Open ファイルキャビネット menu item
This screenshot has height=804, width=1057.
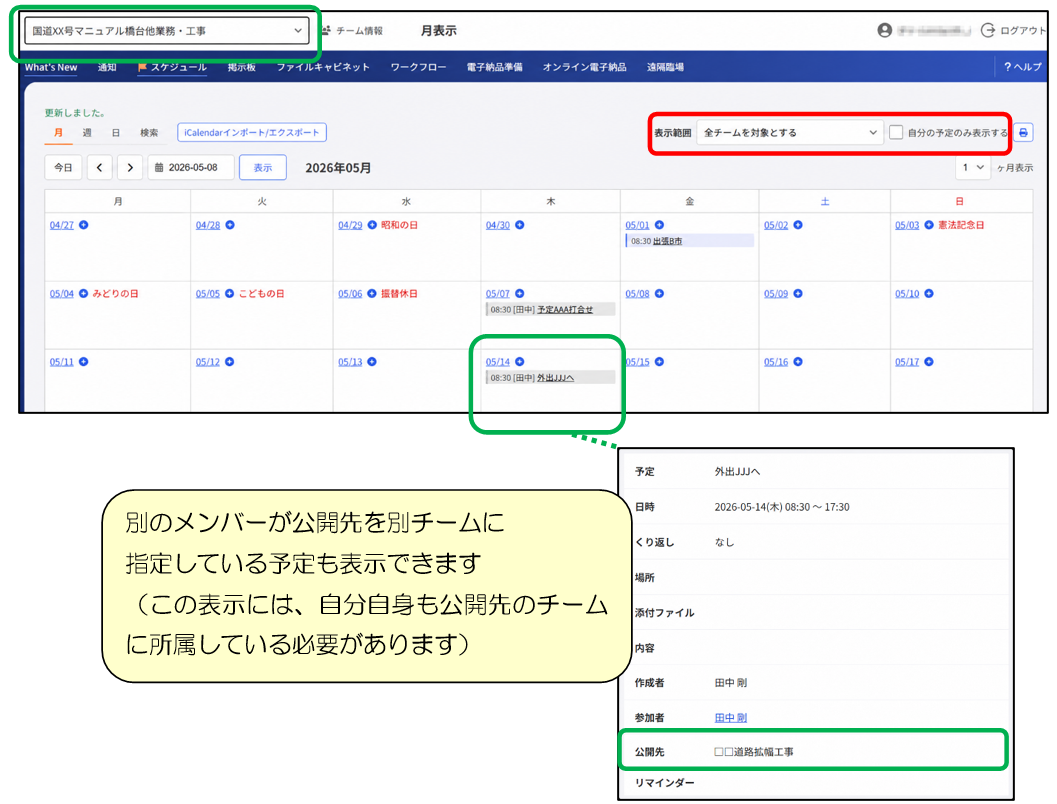[323, 67]
